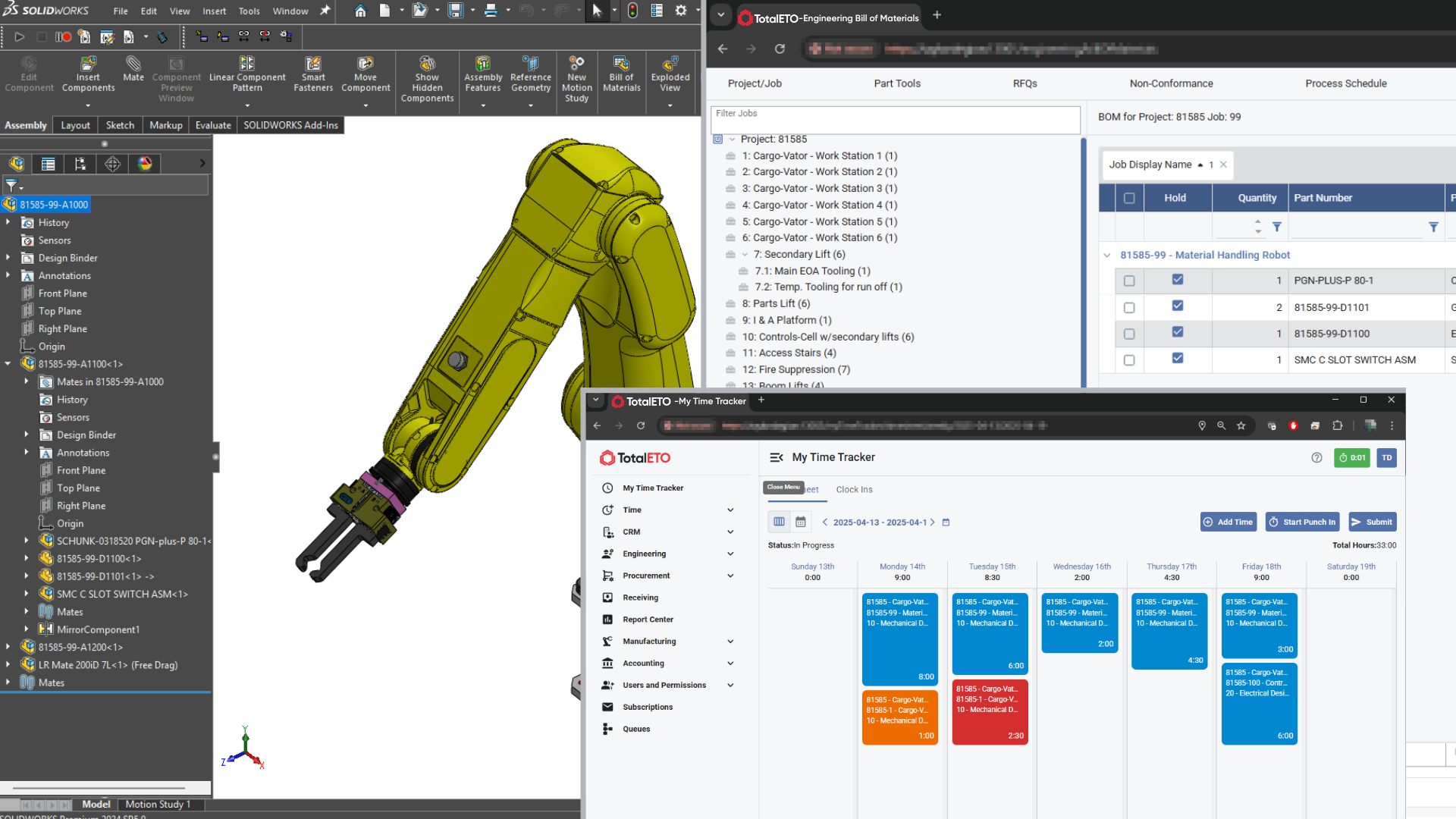Click the Start Punch In button
This screenshot has height=819, width=1456.
[1302, 522]
